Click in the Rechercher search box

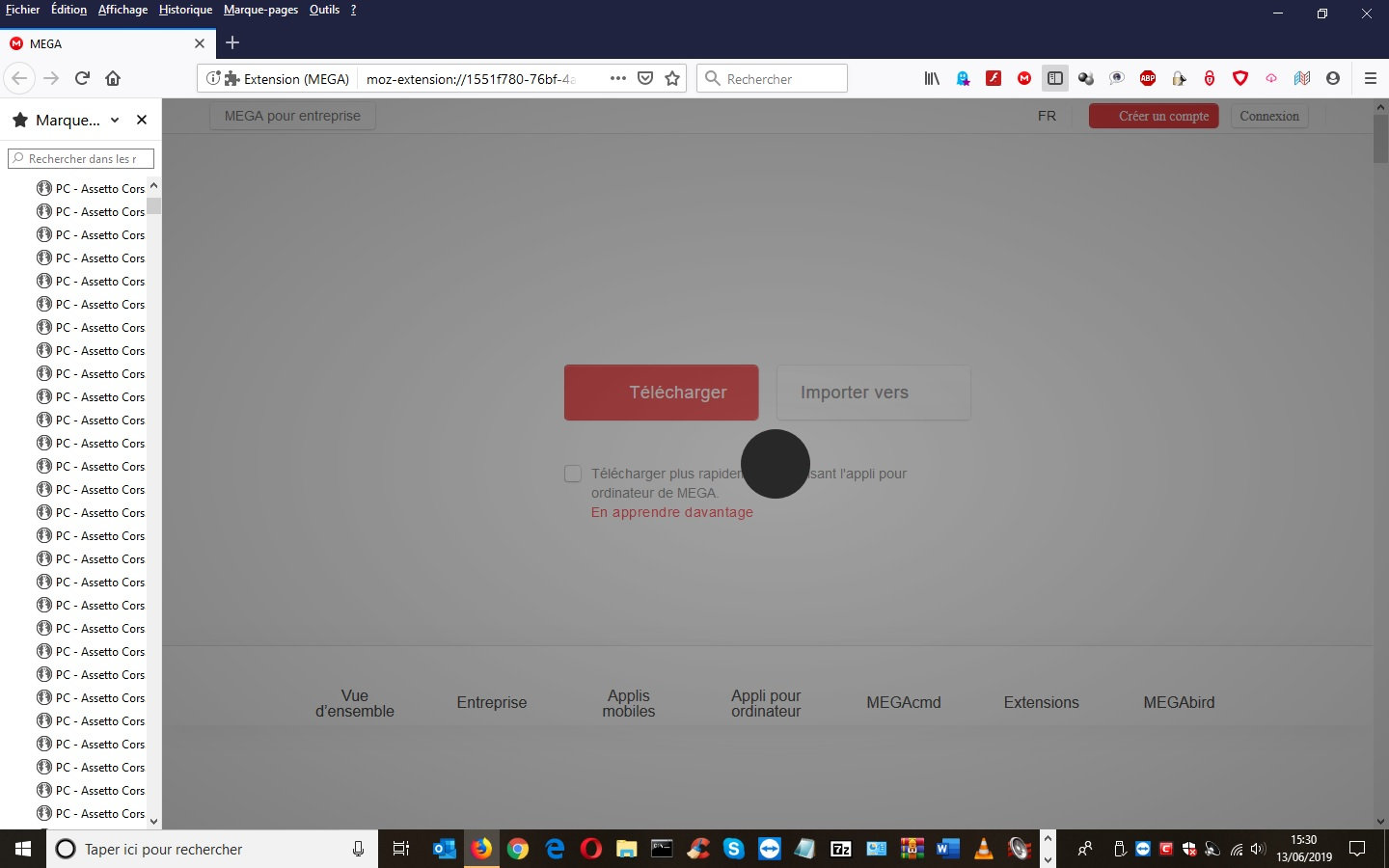[772, 78]
